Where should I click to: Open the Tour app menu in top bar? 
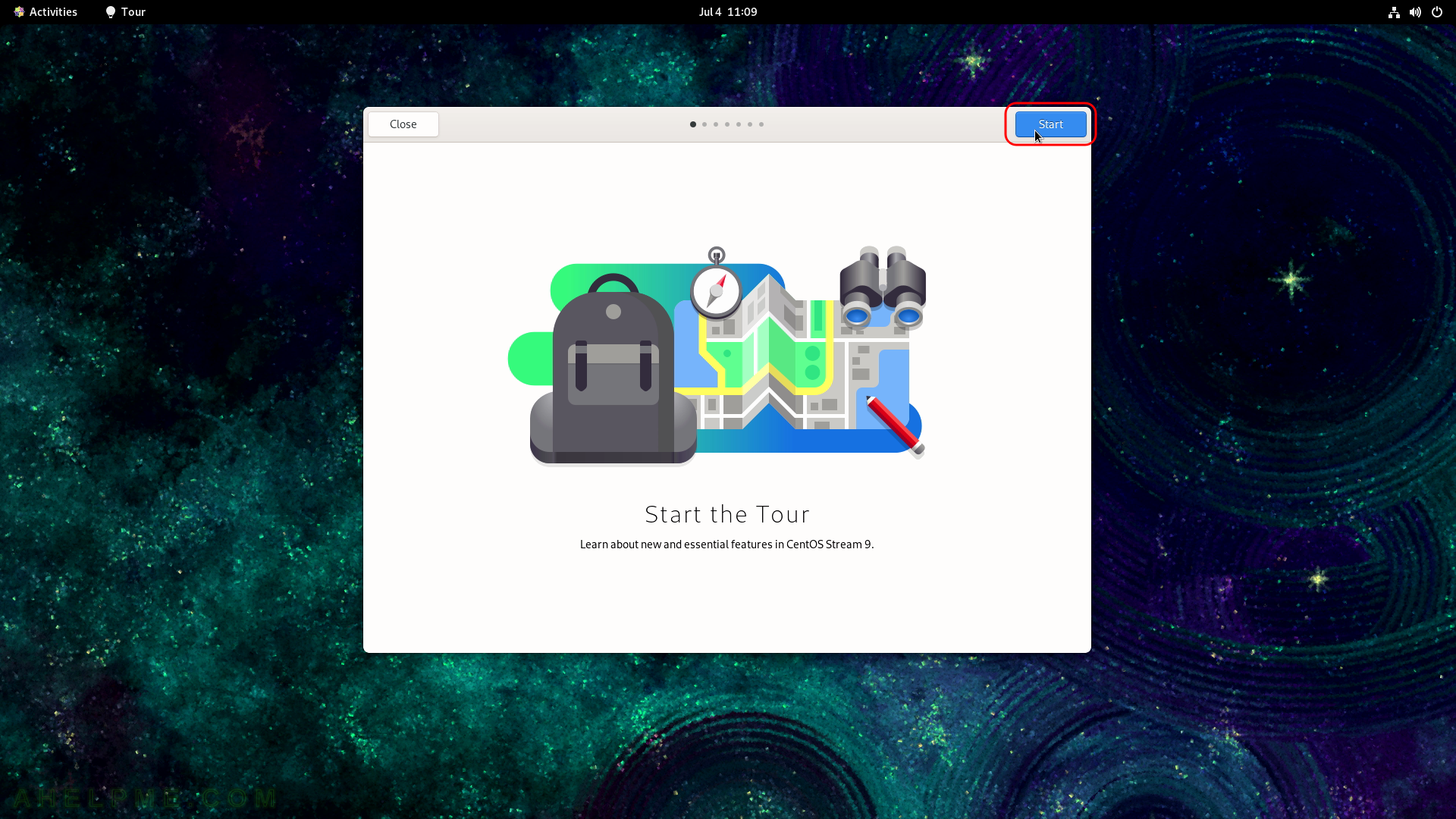pos(125,11)
